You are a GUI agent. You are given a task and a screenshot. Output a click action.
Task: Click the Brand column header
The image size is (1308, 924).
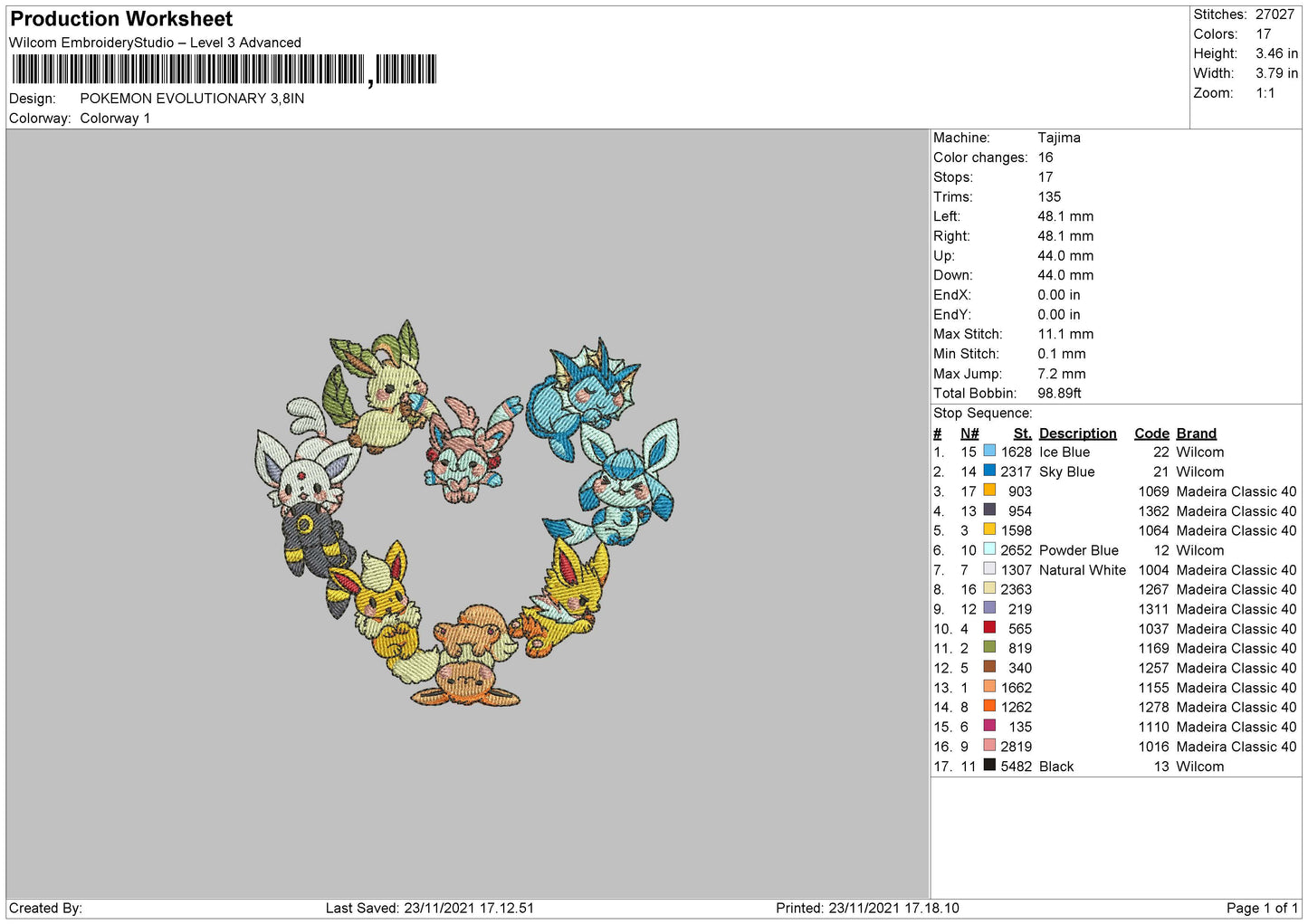click(x=1196, y=433)
